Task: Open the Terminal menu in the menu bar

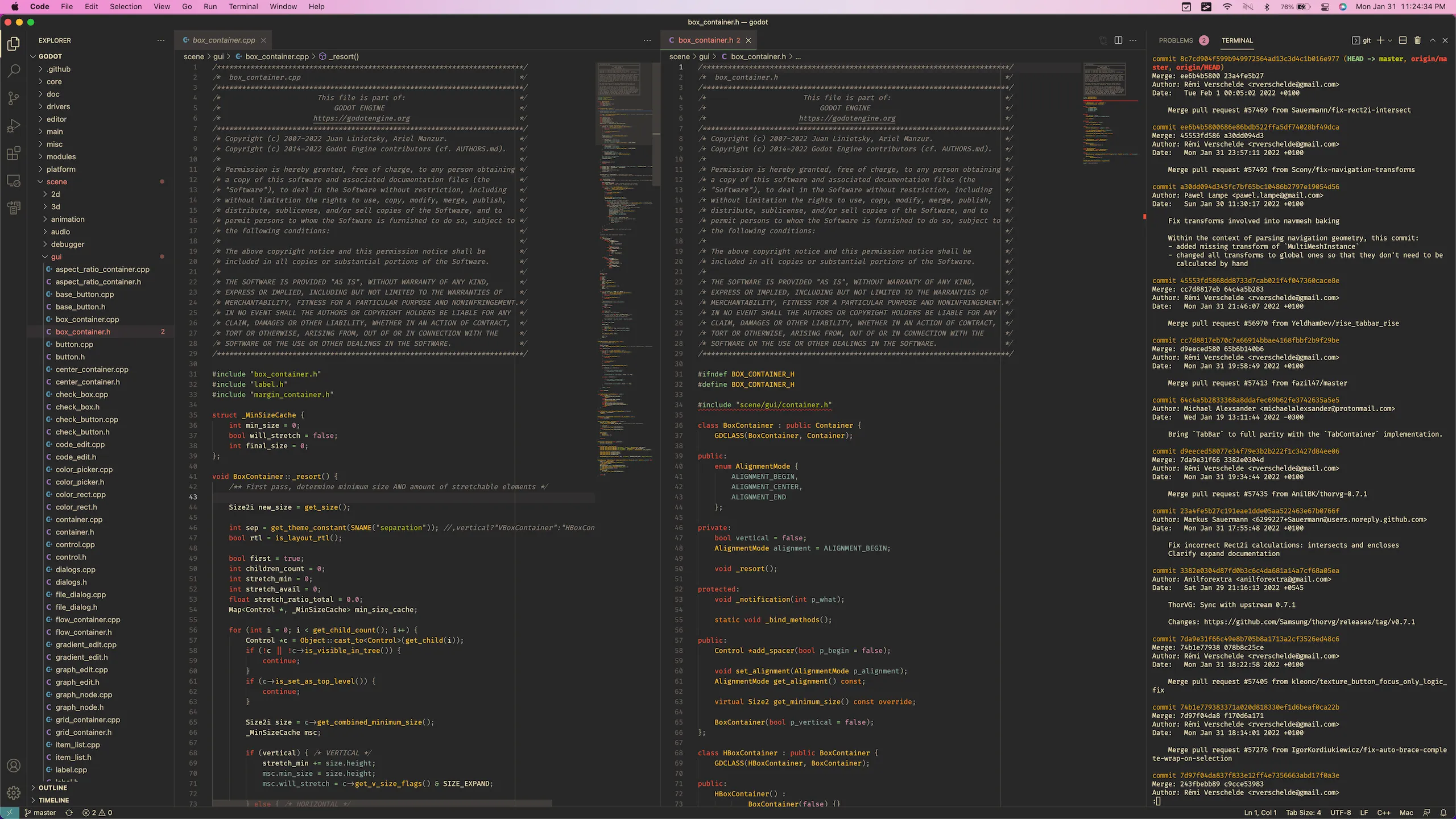Action: click(243, 6)
